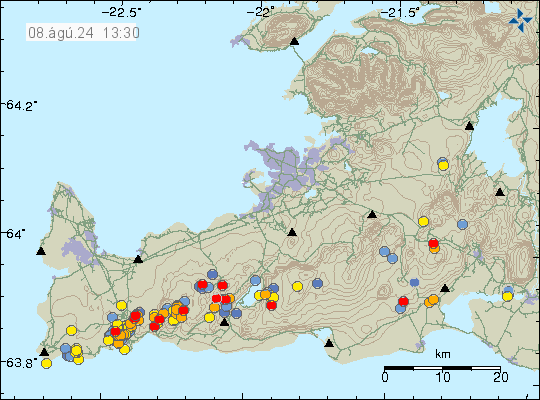The image size is (540, 400).
Task: Click the station triangle on far west coast
Action: coord(41,251)
